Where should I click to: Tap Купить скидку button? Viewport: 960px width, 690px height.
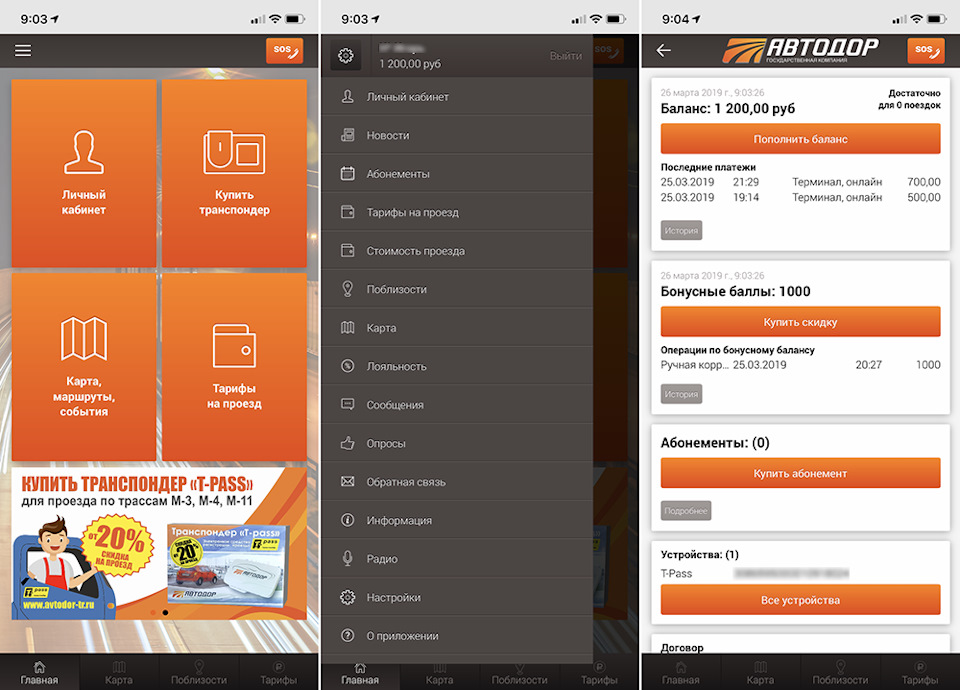click(x=800, y=322)
